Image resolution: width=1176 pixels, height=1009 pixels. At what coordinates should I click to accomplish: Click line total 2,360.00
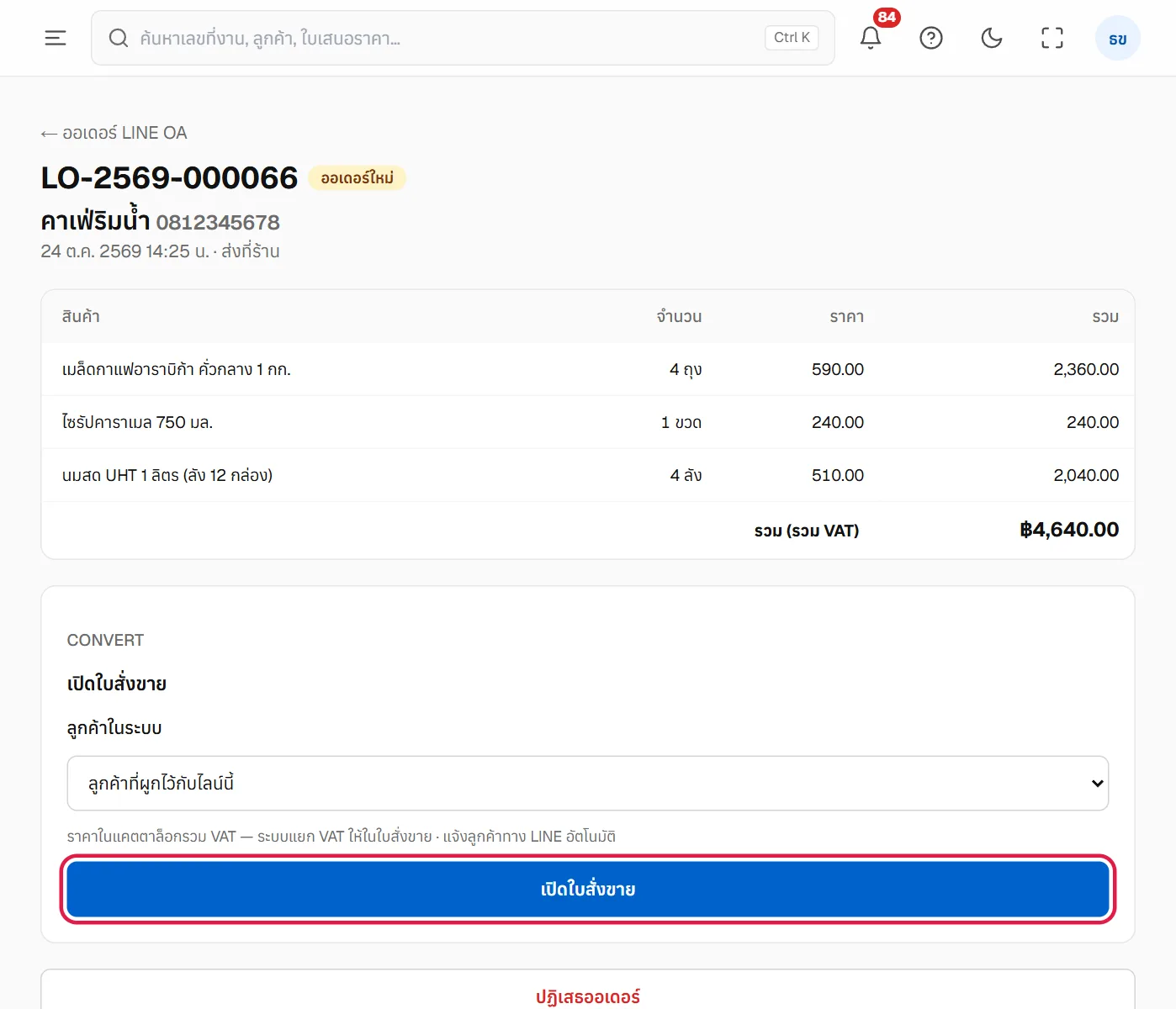point(1086,369)
